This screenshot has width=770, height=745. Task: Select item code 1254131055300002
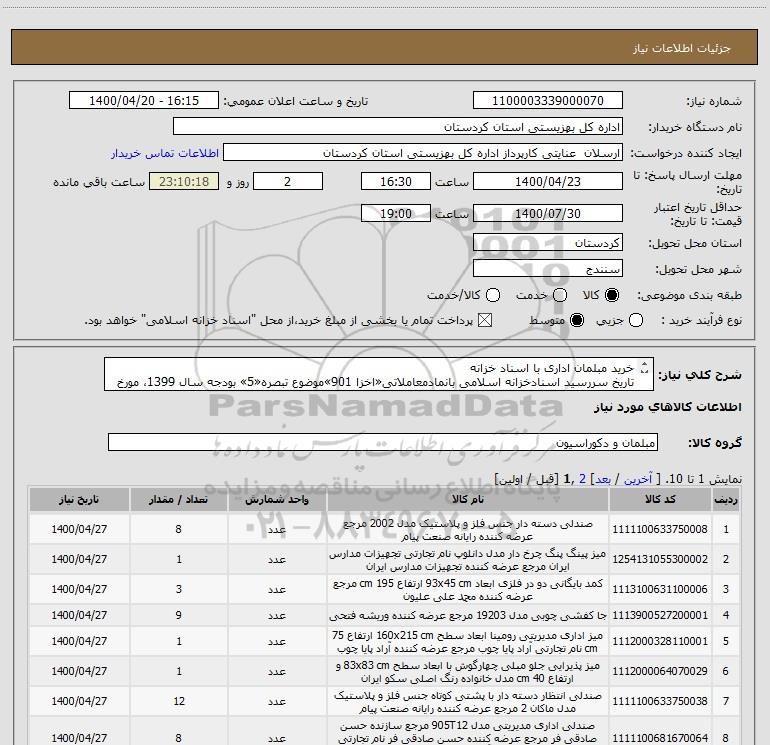(660, 559)
